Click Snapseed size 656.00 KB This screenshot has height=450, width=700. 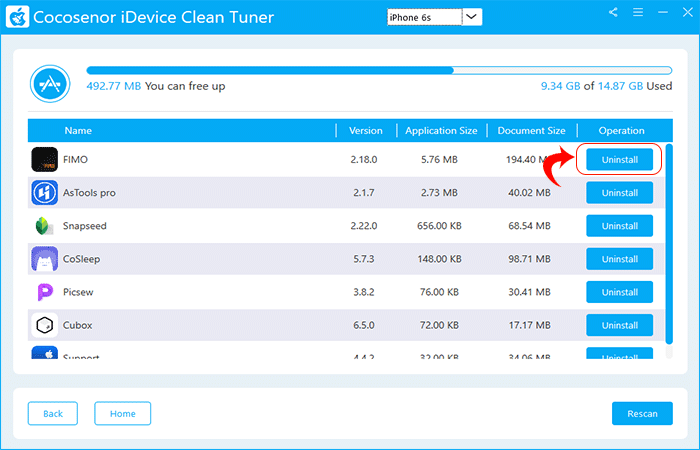tap(439, 225)
